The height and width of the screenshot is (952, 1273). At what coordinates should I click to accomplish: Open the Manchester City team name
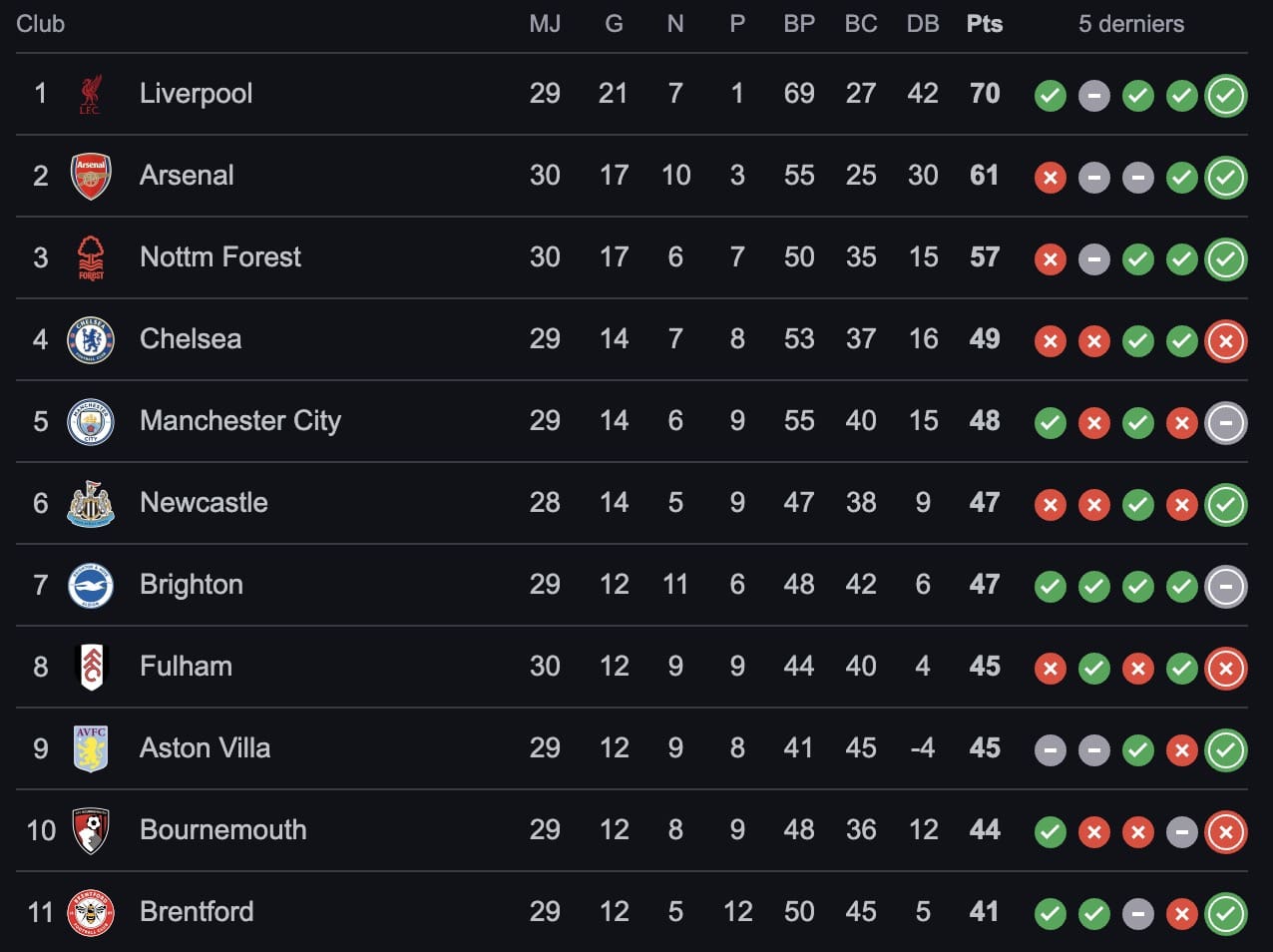point(239,421)
